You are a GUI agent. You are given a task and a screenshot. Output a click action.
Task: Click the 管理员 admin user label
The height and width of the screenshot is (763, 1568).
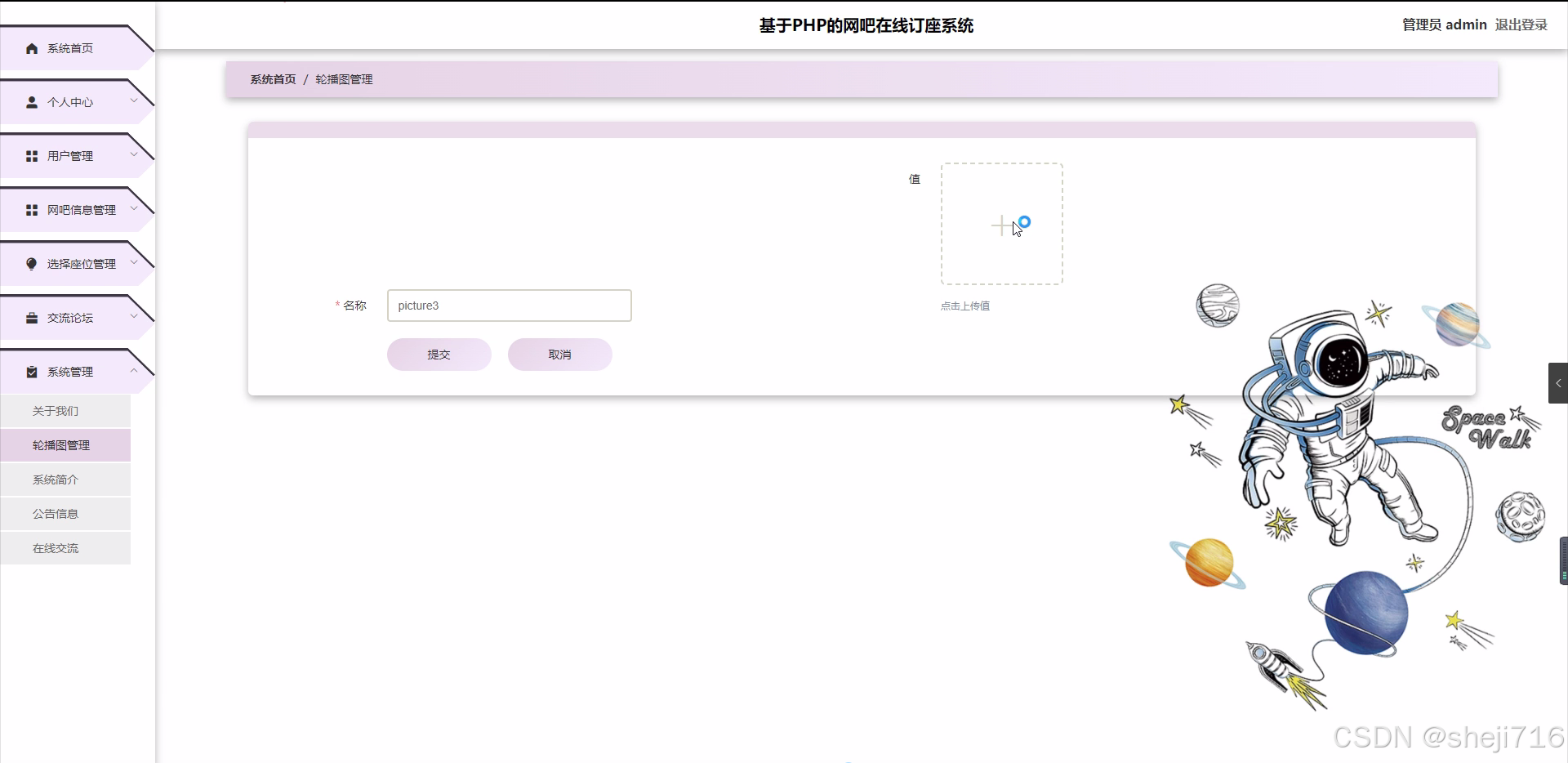click(1444, 25)
